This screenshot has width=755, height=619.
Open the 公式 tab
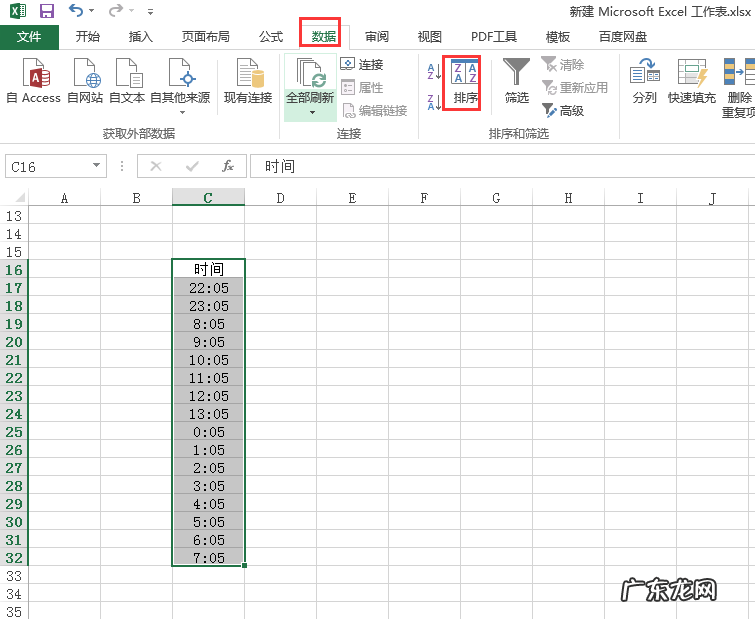pos(271,37)
